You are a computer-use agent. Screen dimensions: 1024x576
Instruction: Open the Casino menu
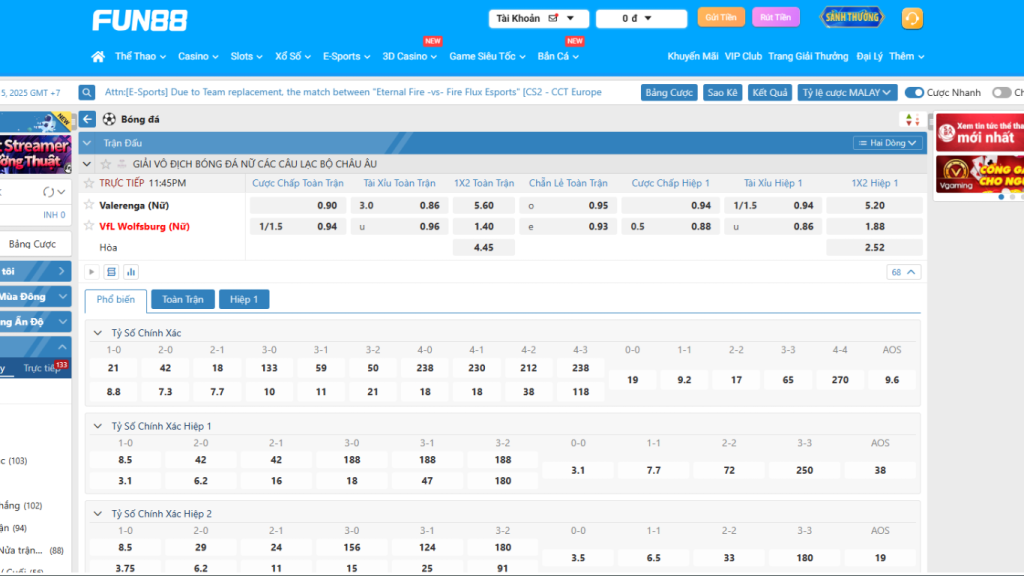pyautogui.click(x=198, y=57)
